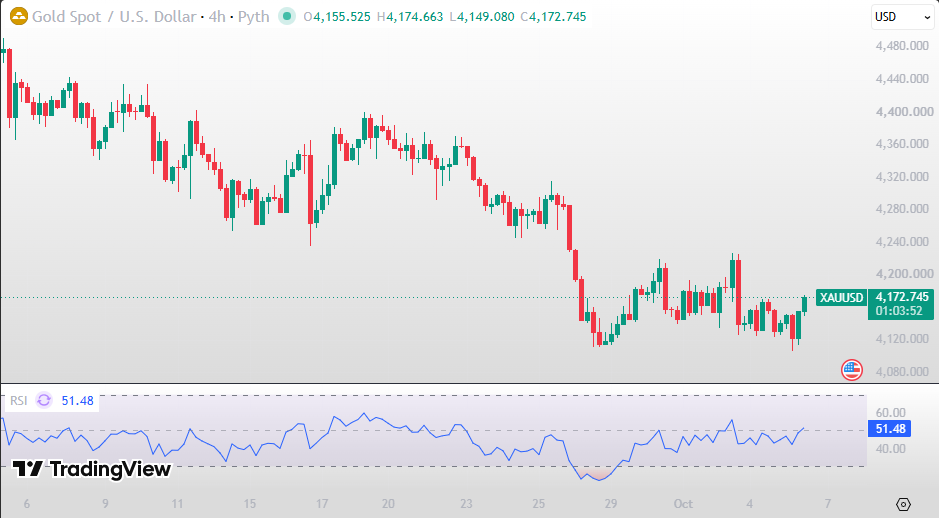
Task: Open the chart settings gear icon
Action: (904, 504)
